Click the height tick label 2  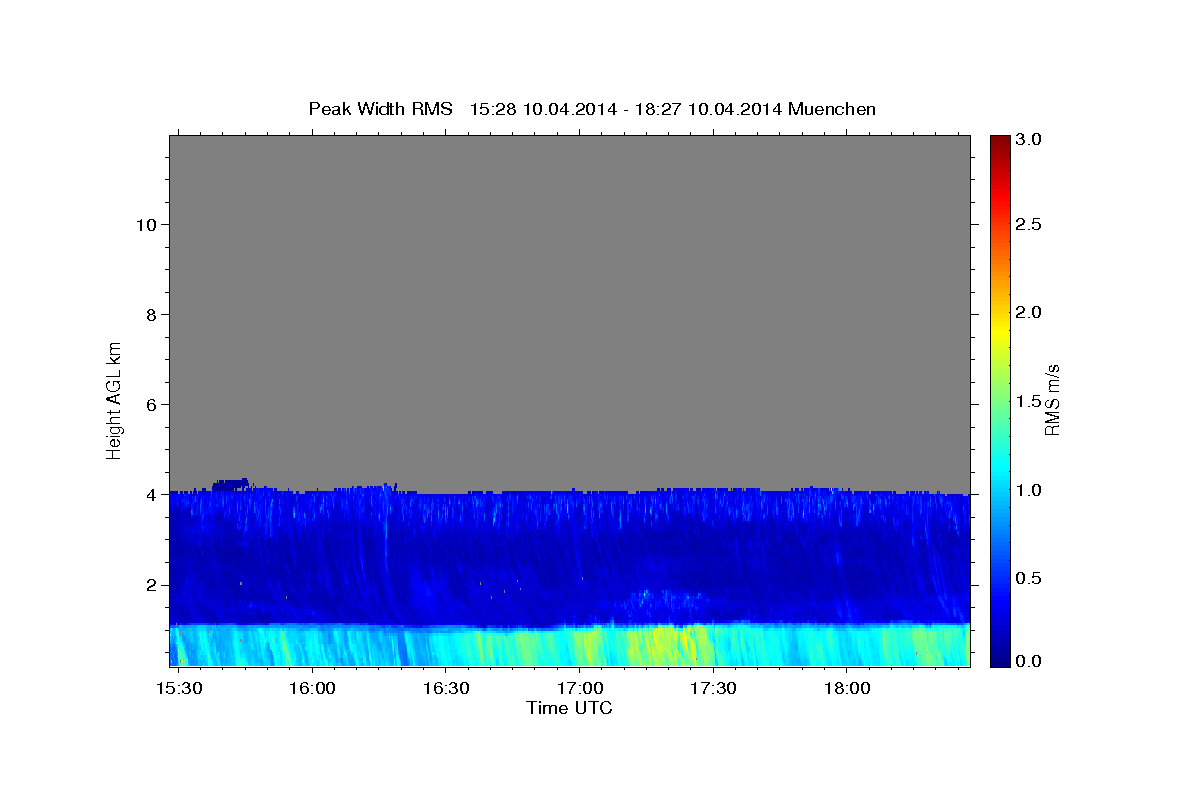coord(149,584)
